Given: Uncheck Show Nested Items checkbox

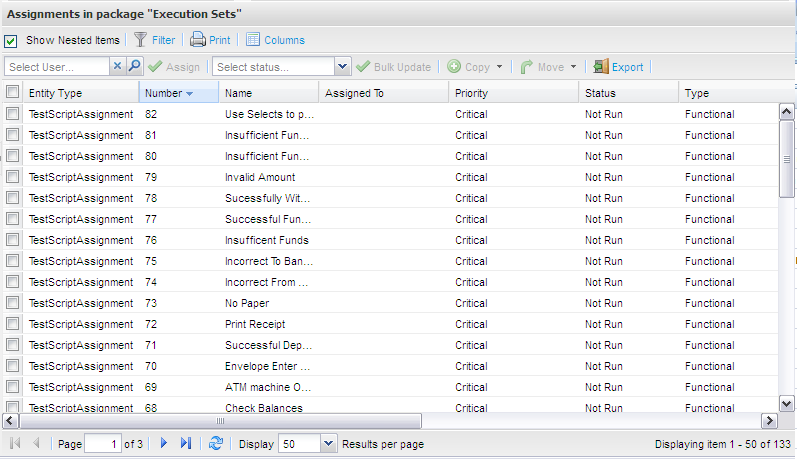Looking at the screenshot, I should [x=11, y=41].
